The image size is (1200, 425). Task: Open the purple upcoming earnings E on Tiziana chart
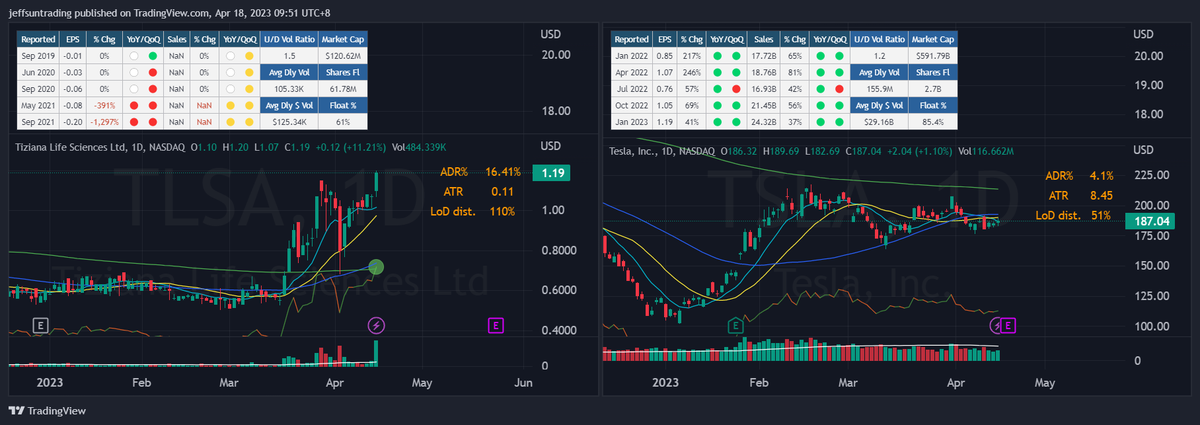pos(495,325)
